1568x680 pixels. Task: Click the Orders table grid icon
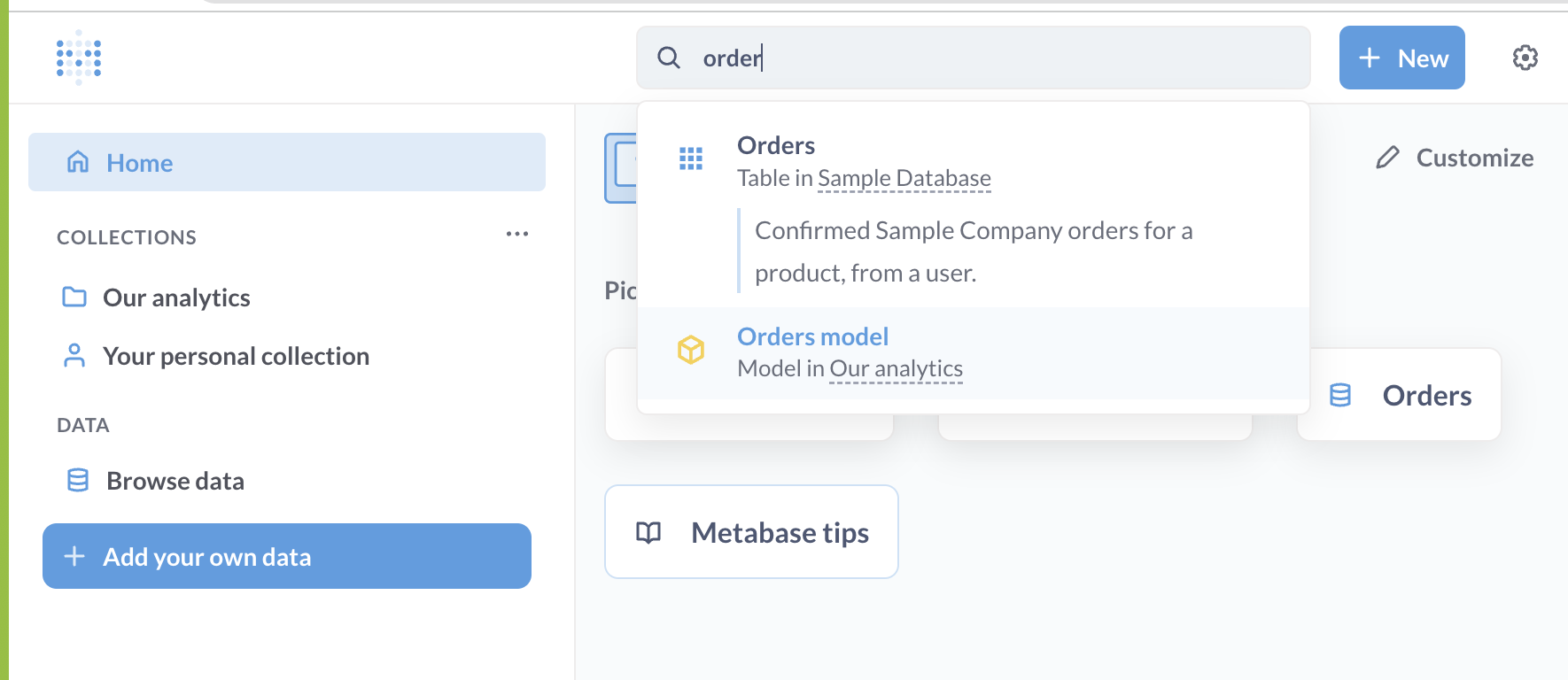(691, 158)
